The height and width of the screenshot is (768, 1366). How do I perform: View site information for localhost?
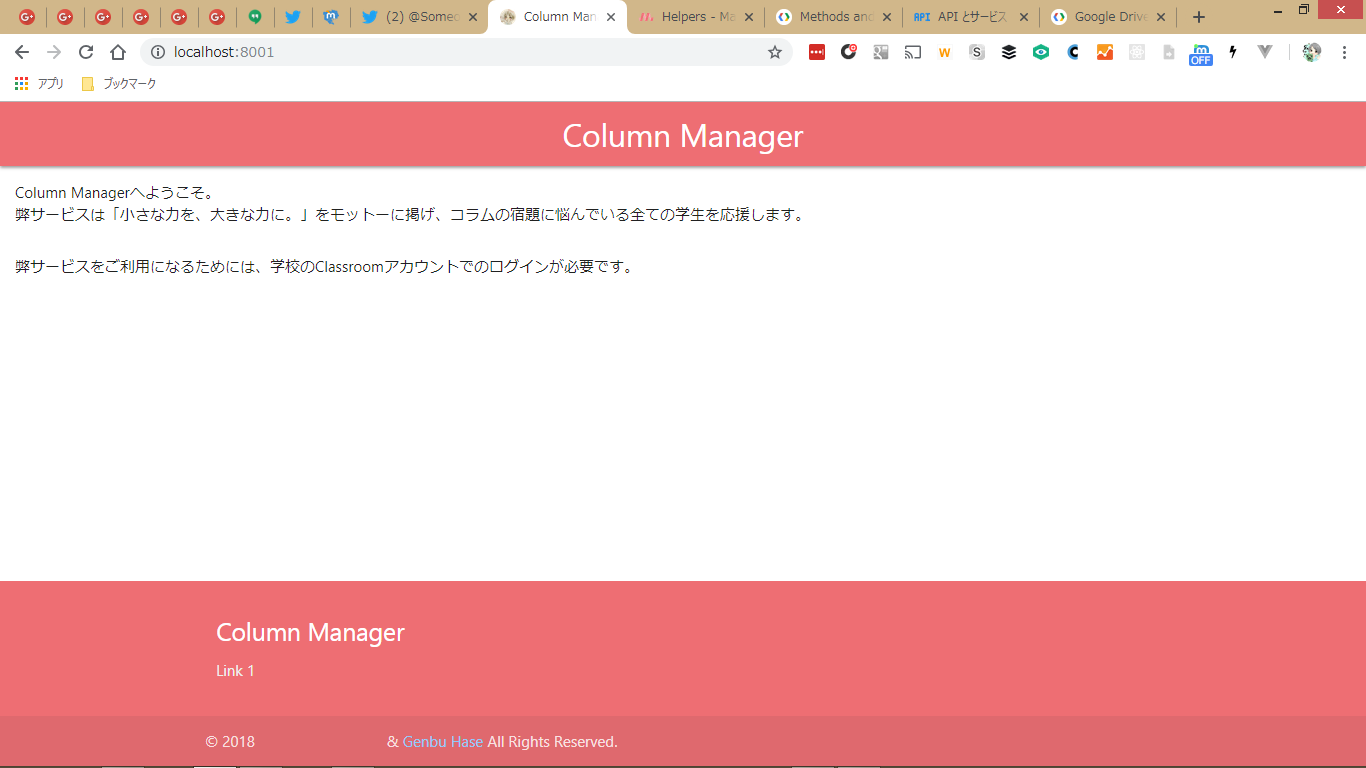pyautogui.click(x=157, y=52)
